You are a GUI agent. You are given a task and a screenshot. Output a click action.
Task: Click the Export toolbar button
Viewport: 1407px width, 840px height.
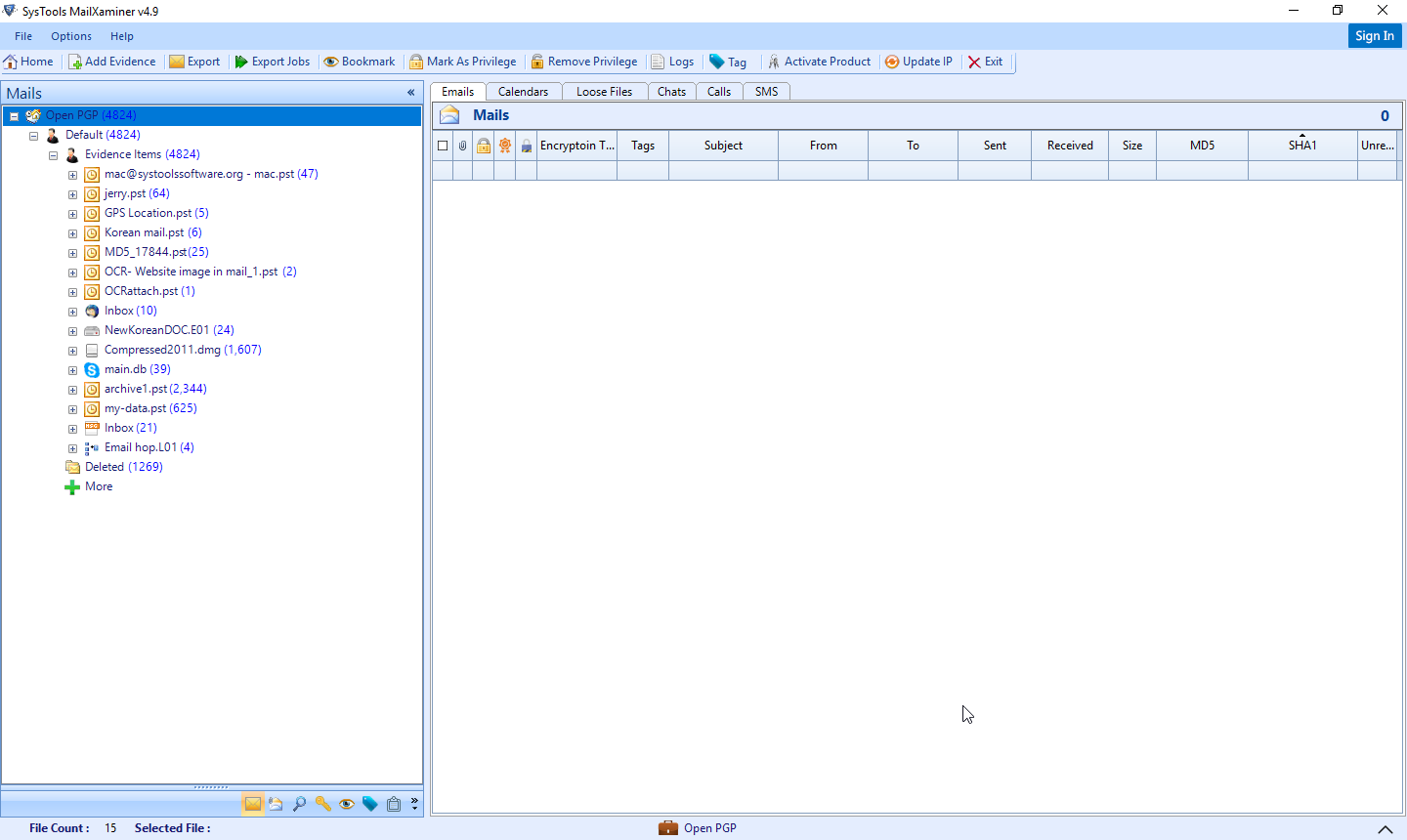pyautogui.click(x=194, y=62)
